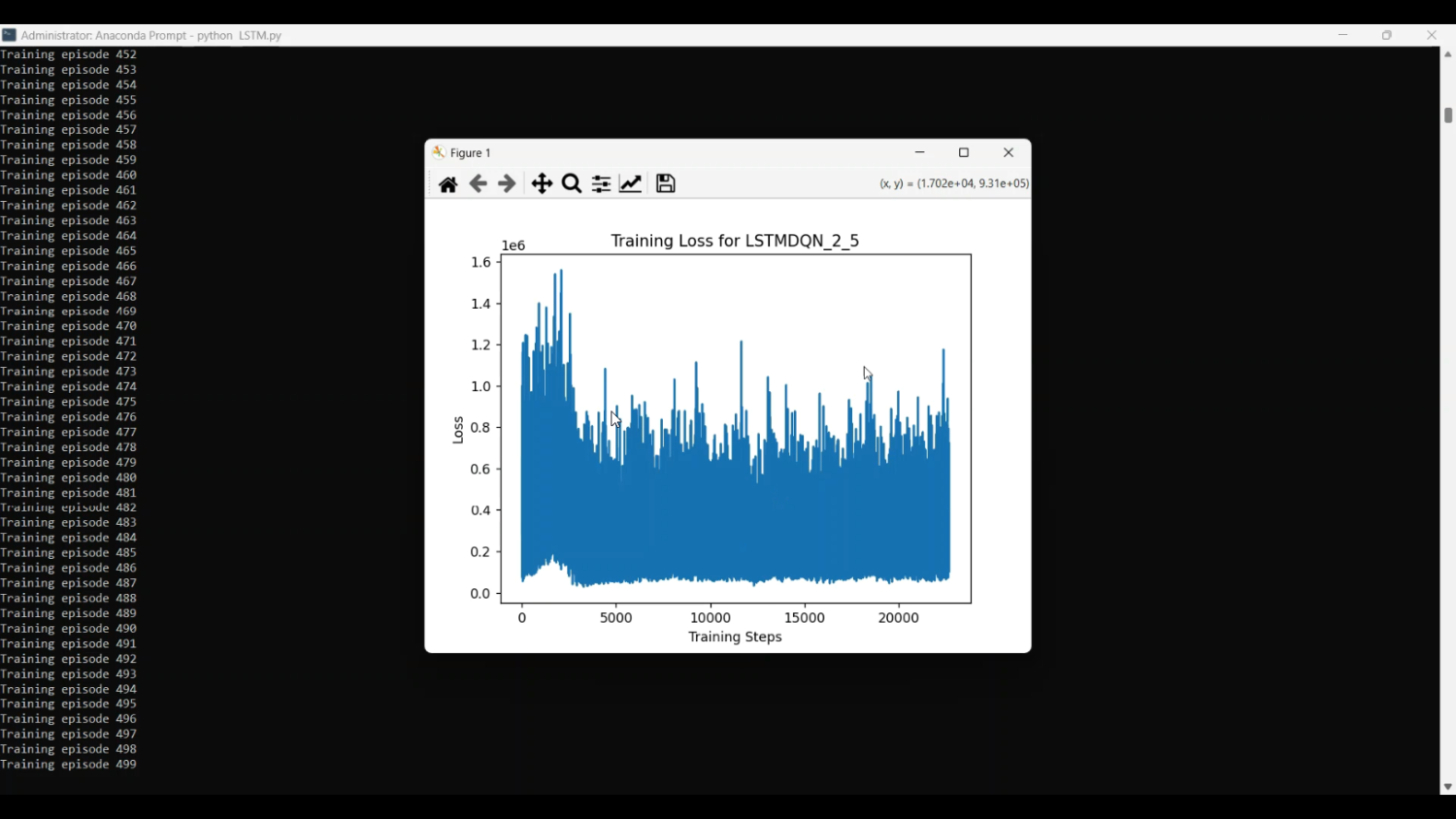The width and height of the screenshot is (1456, 819).
Task: Click the Training Loss for LSTMDQN_2_5 title
Action: (x=734, y=241)
